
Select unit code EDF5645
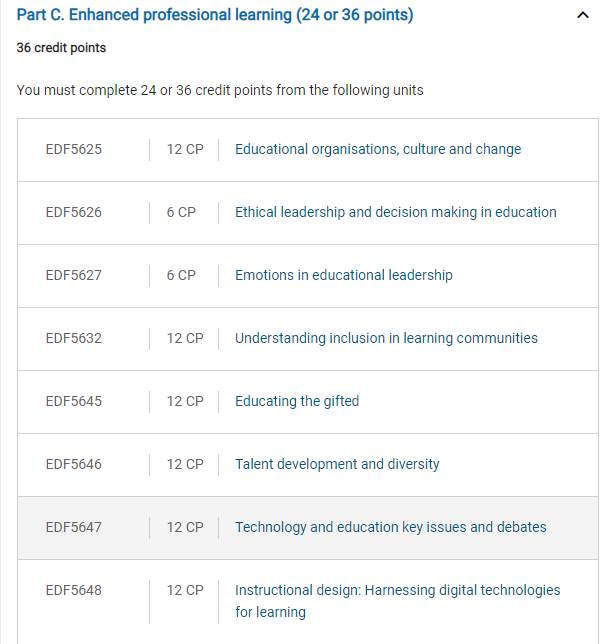74,401
